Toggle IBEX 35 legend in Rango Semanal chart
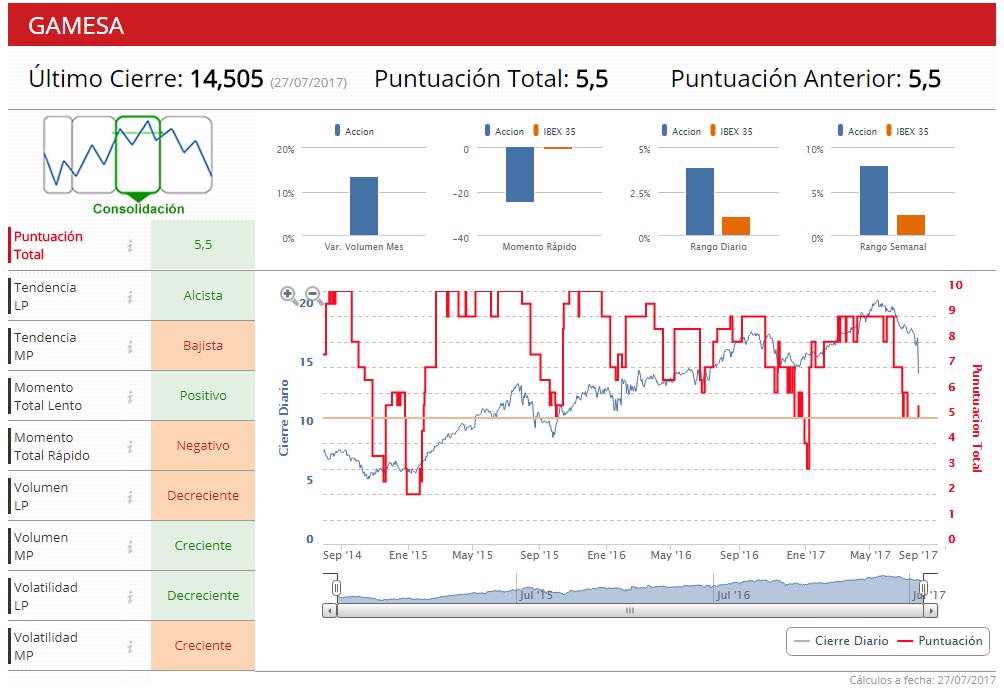The height and width of the screenshot is (690, 1004). pos(907,131)
